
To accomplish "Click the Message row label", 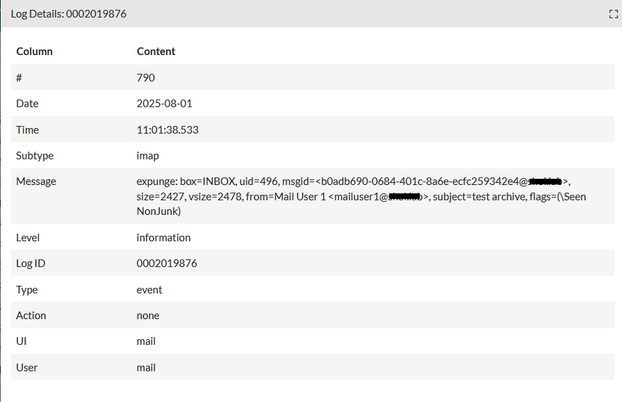I will pyautogui.click(x=36, y=181).
